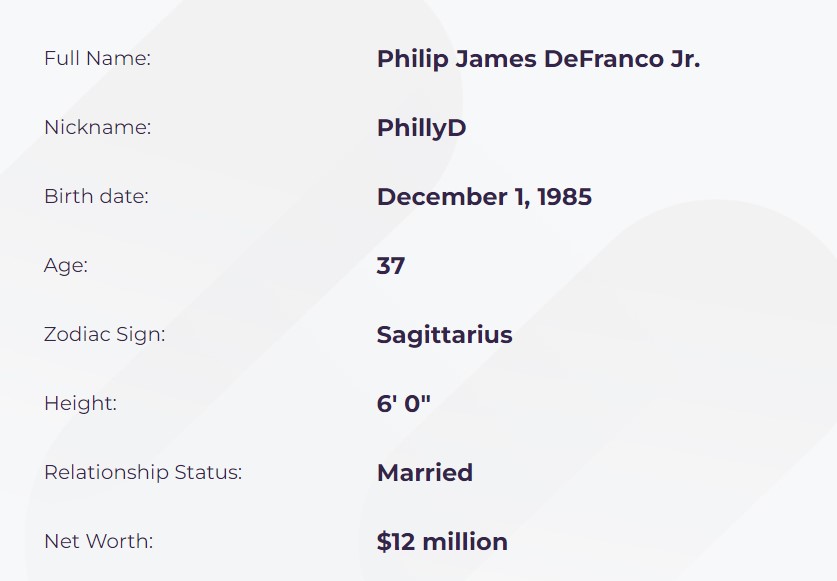Click the age value 37
The image size is (837, 581).
(391, 266)
